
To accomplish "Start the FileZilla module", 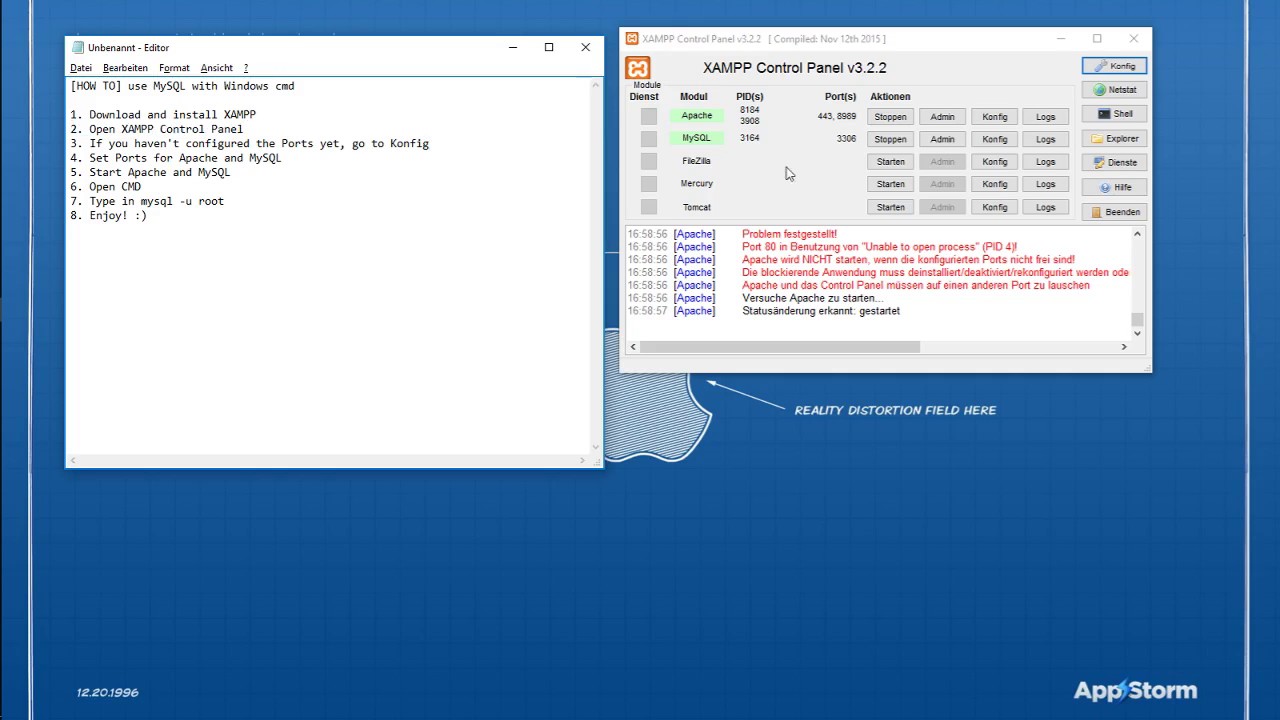I will [x=890, y=162].
